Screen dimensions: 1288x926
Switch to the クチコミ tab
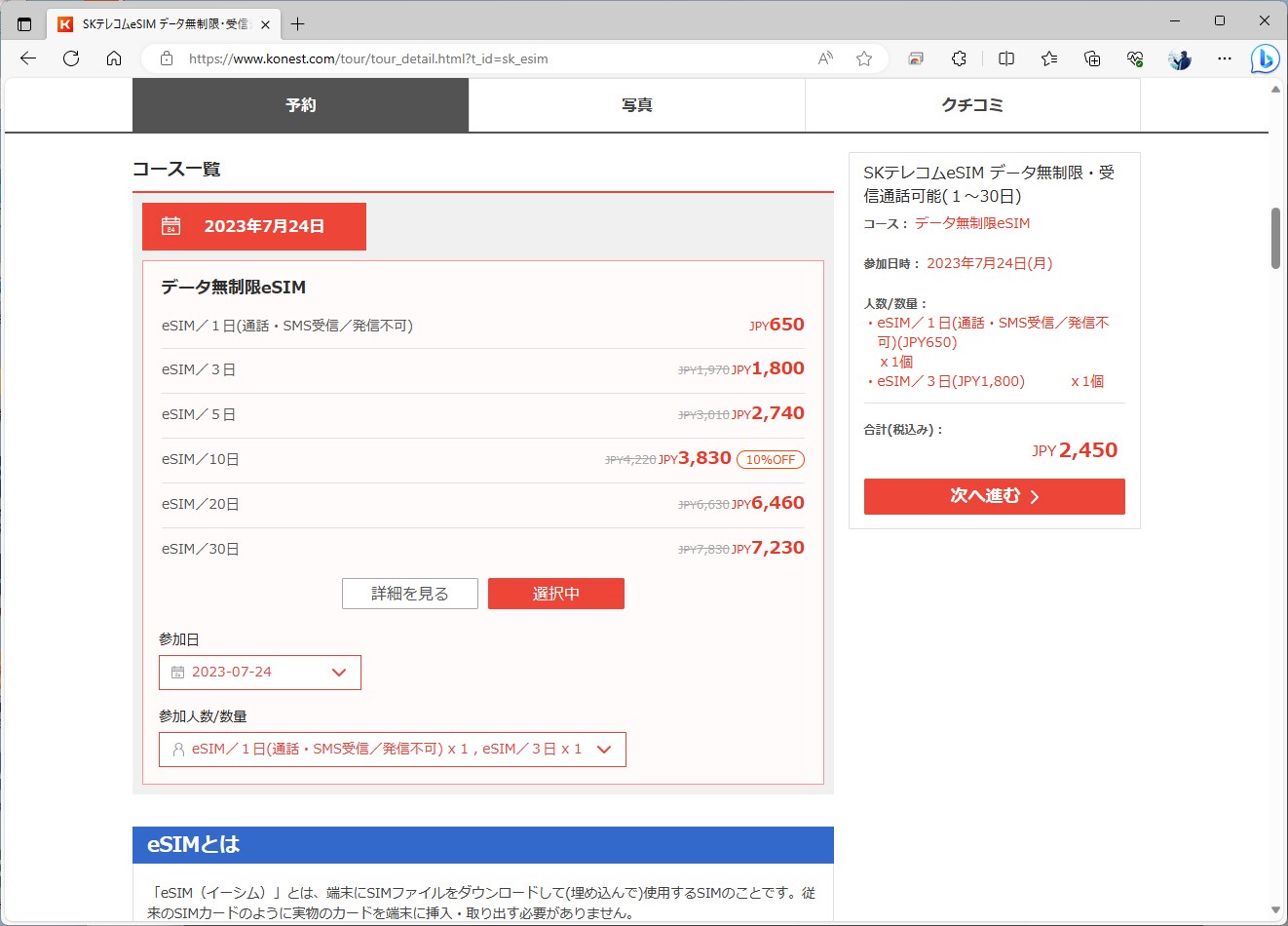coord(971,104)
